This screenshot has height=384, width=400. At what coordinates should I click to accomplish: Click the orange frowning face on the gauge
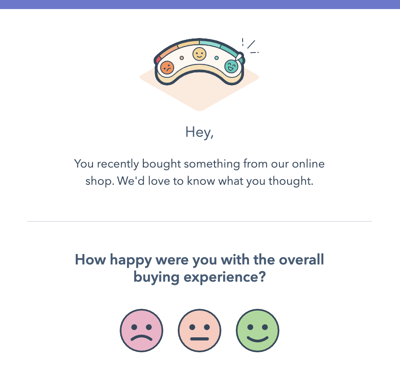167,68
